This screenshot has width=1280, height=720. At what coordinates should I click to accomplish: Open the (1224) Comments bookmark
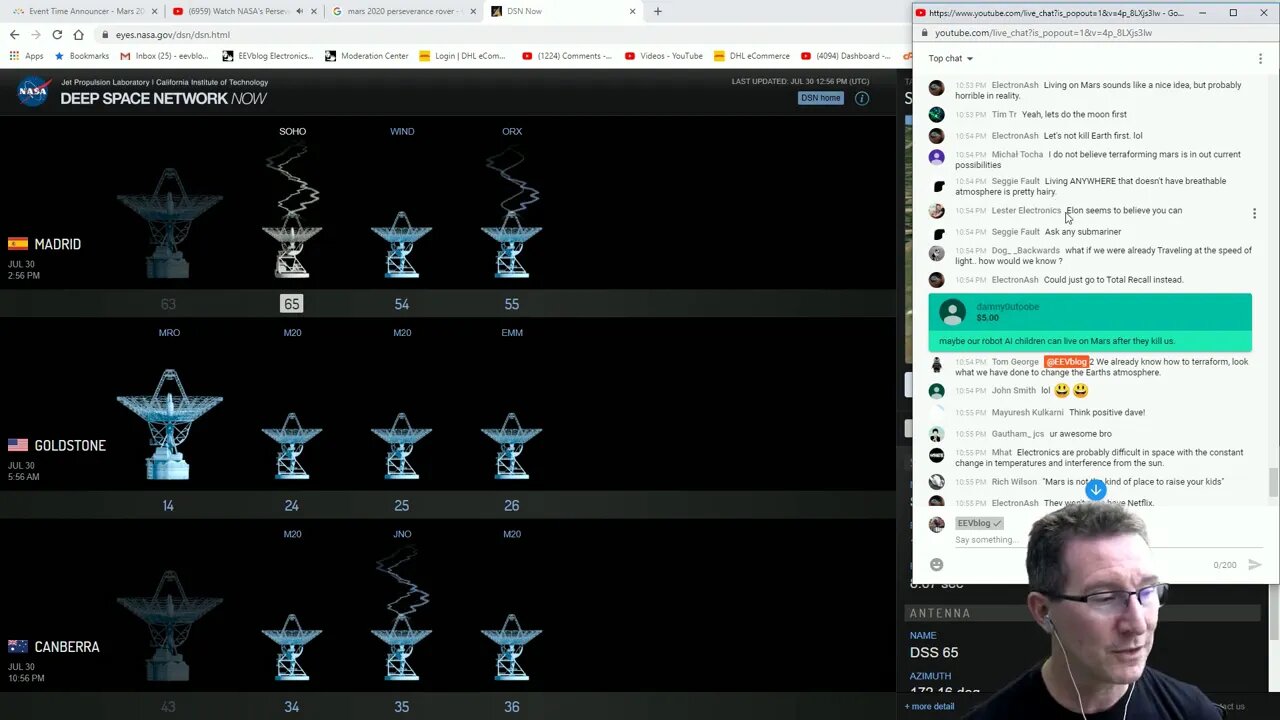[x=568, y=56]
